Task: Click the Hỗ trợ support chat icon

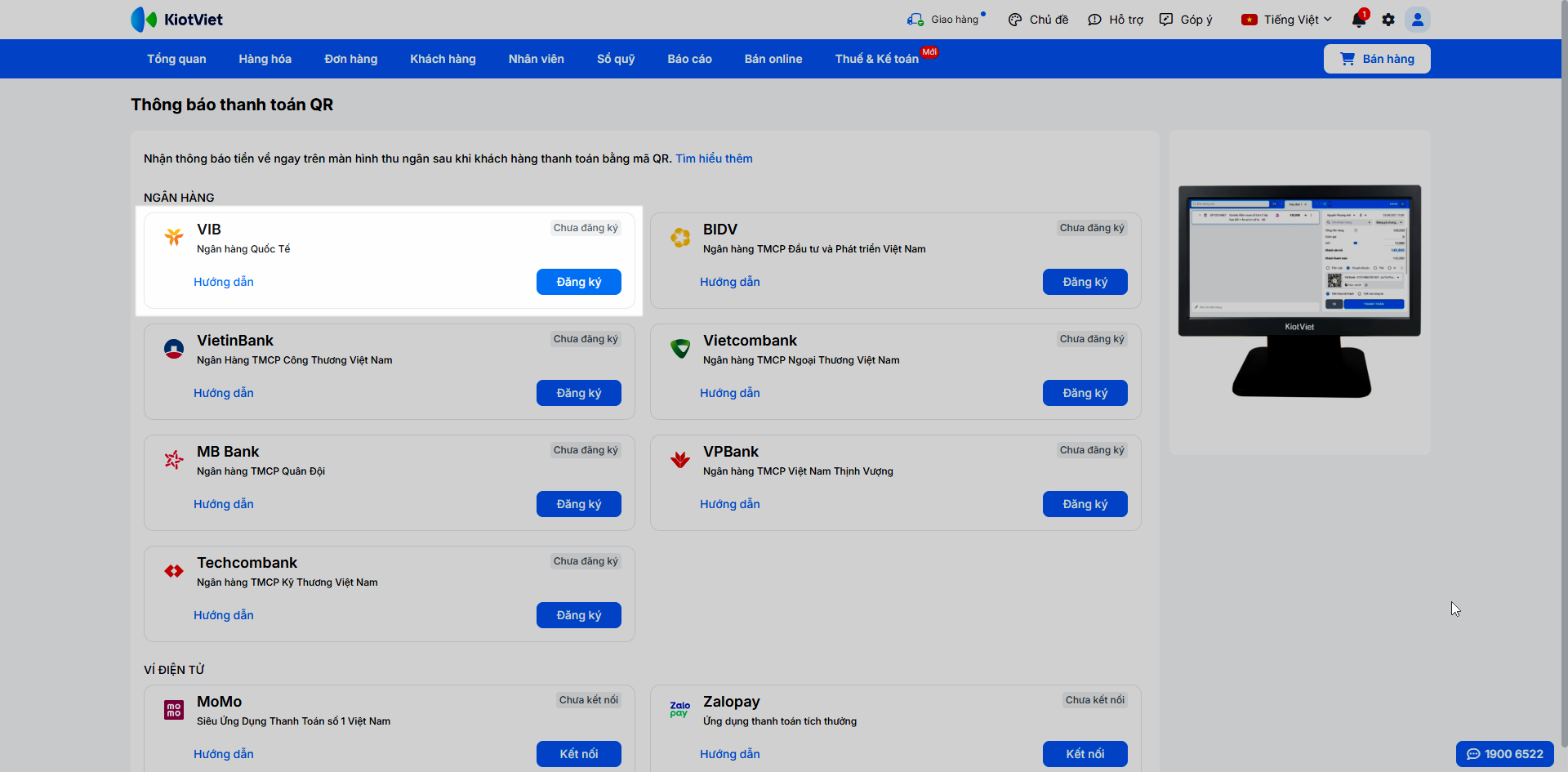Action: pyautogui.click(x=1094, y=20)
